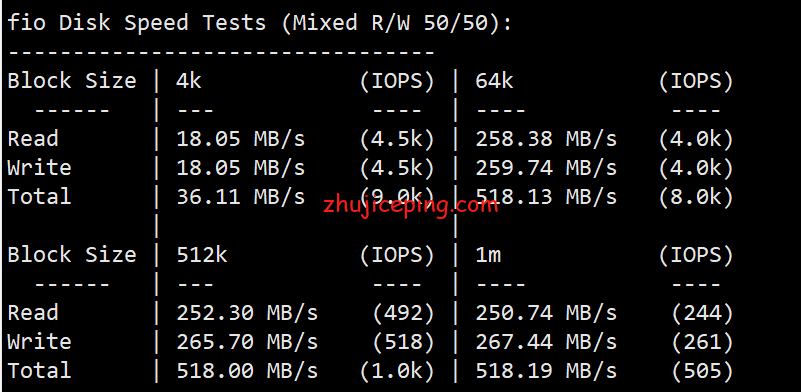
Task: Click the 1m read speed 250.74 MB/s
Action: pos(546,313)
